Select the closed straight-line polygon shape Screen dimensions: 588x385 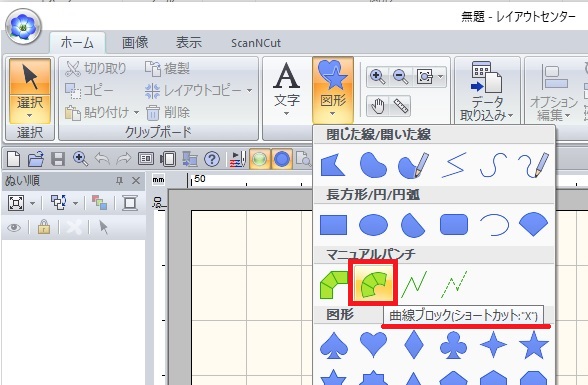(333, 165)
